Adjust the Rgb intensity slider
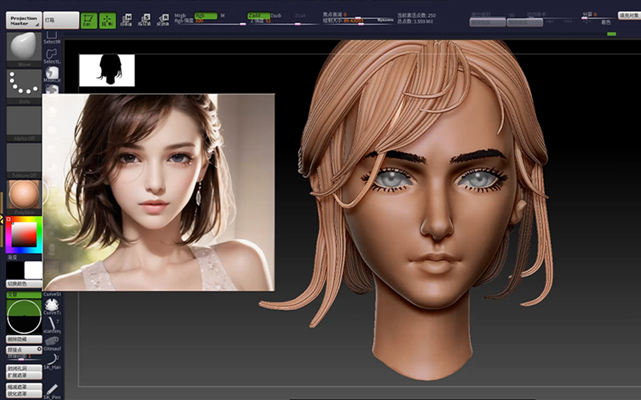641x400 pixels. 210,22
